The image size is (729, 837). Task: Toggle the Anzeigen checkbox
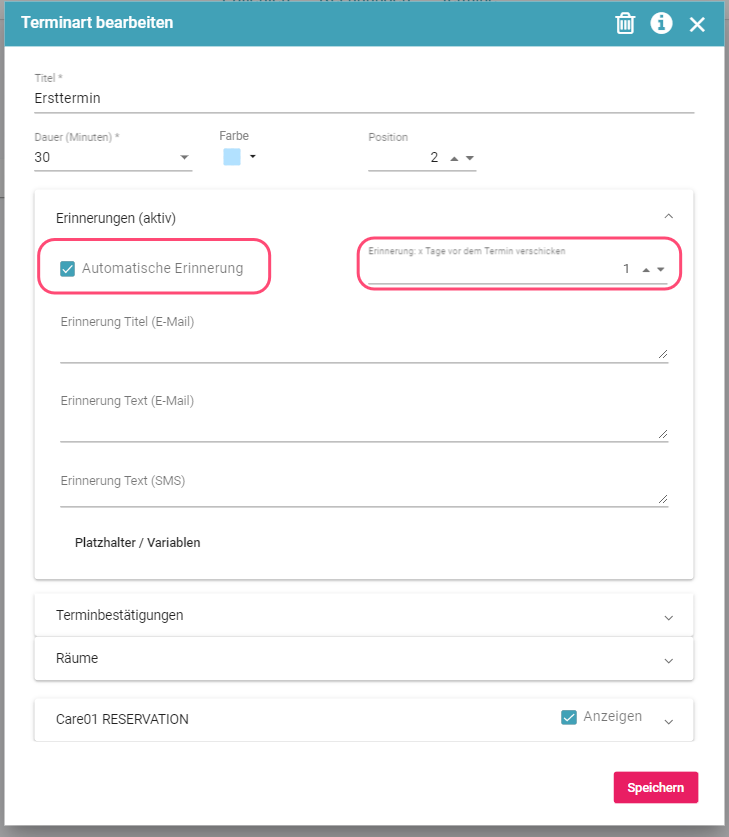pos(569,717)
